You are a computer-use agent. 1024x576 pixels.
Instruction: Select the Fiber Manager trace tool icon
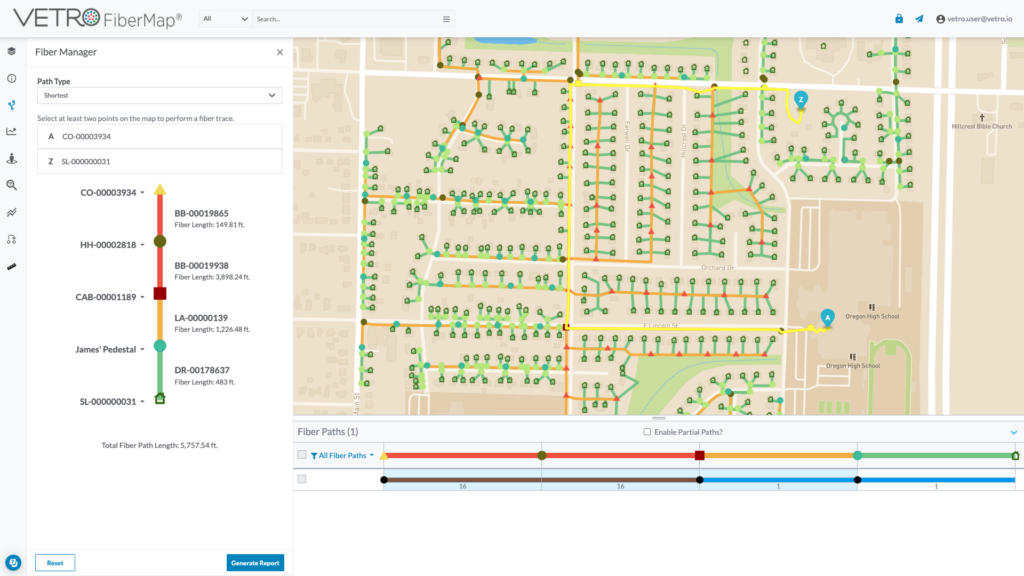pyautogui.click(x=11, y=104)
